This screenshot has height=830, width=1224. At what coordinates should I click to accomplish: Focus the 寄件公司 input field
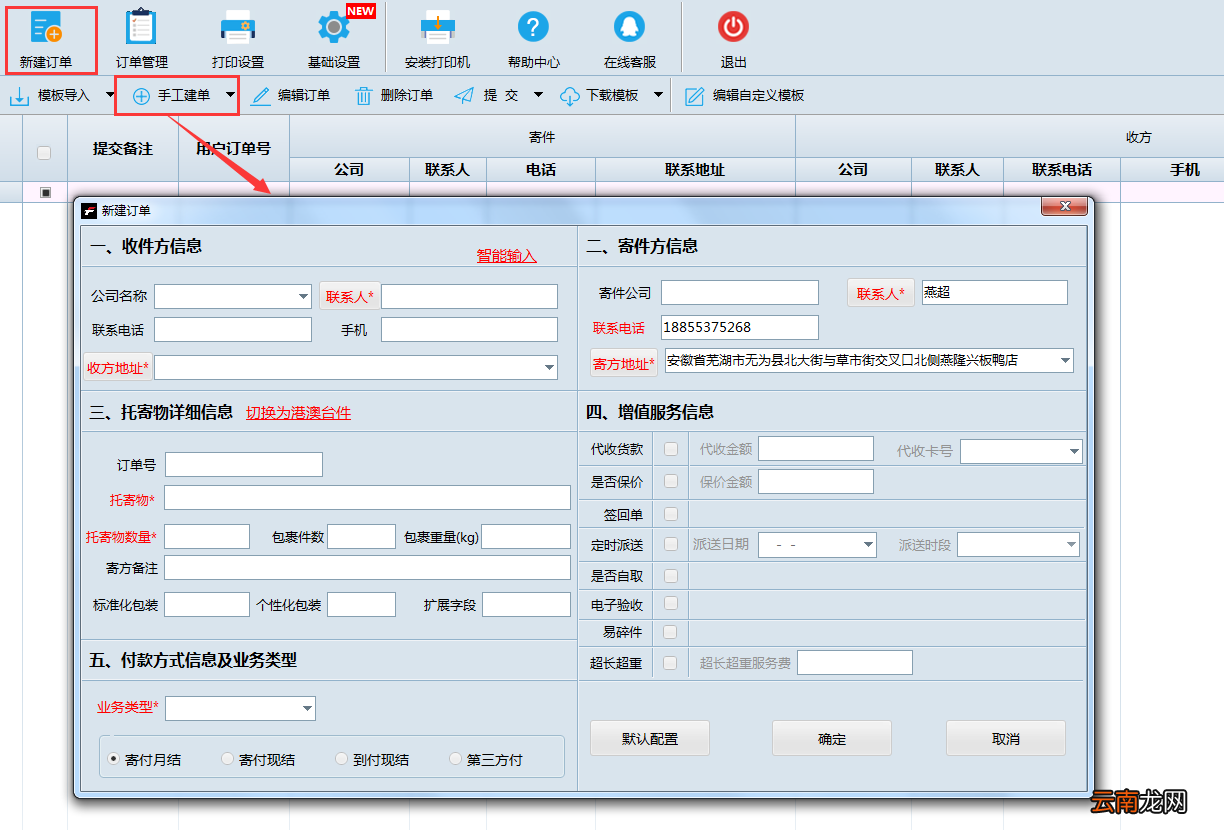[x=740, y=292]
